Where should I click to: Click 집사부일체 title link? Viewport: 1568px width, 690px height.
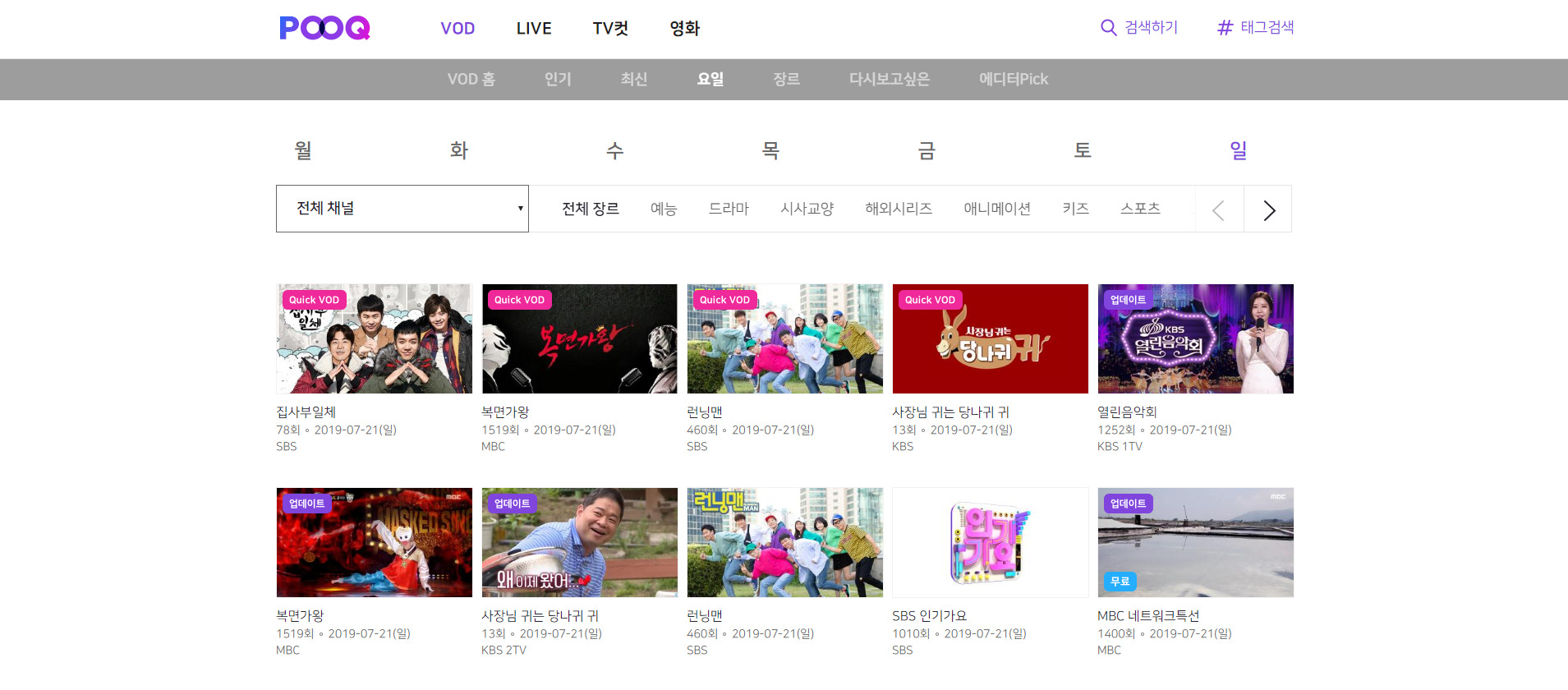[x=306, y=412]
